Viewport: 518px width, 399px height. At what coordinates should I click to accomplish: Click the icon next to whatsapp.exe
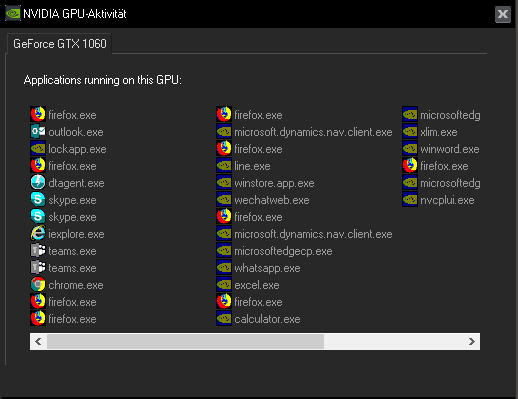point(224,268)
